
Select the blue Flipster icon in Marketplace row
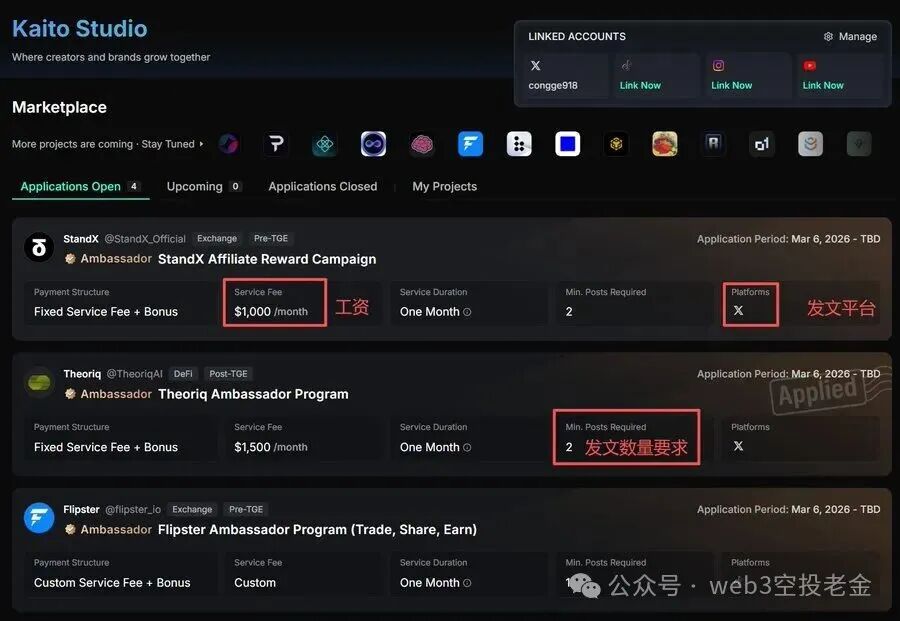click(x=470, y=143)
